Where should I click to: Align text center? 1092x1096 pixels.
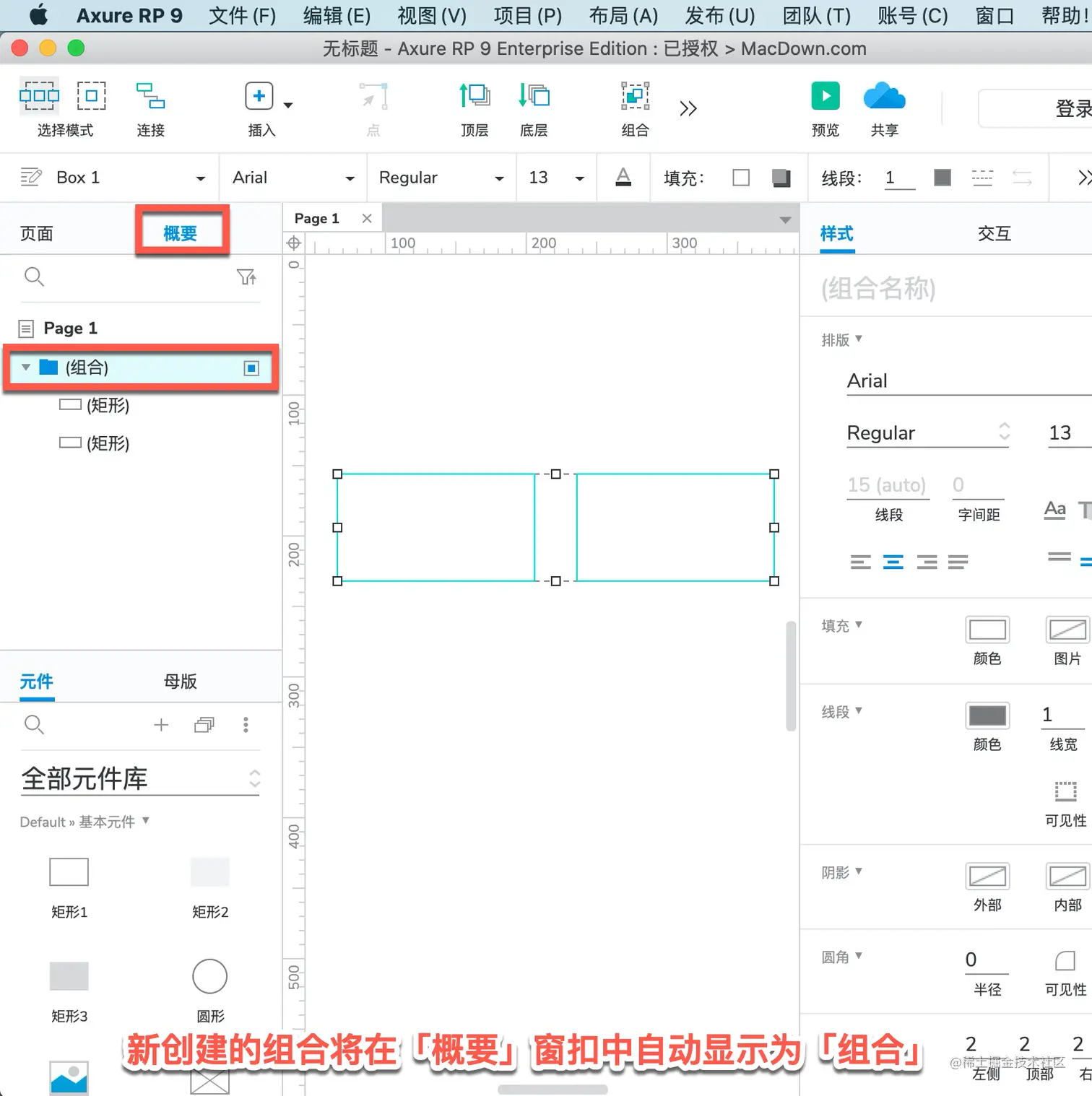(x=893, y=562)
